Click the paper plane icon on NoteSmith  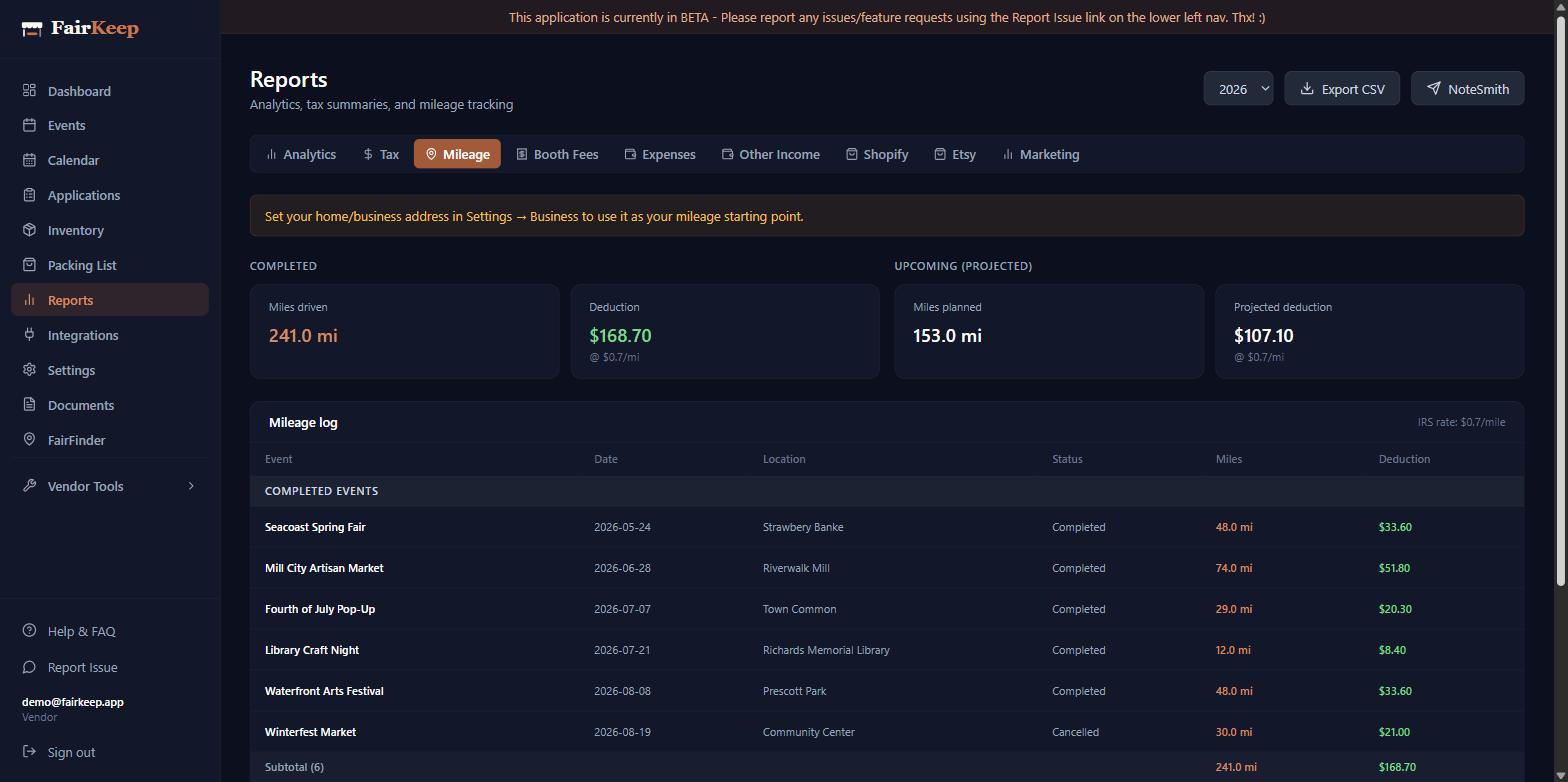[x=1433, y=88]
